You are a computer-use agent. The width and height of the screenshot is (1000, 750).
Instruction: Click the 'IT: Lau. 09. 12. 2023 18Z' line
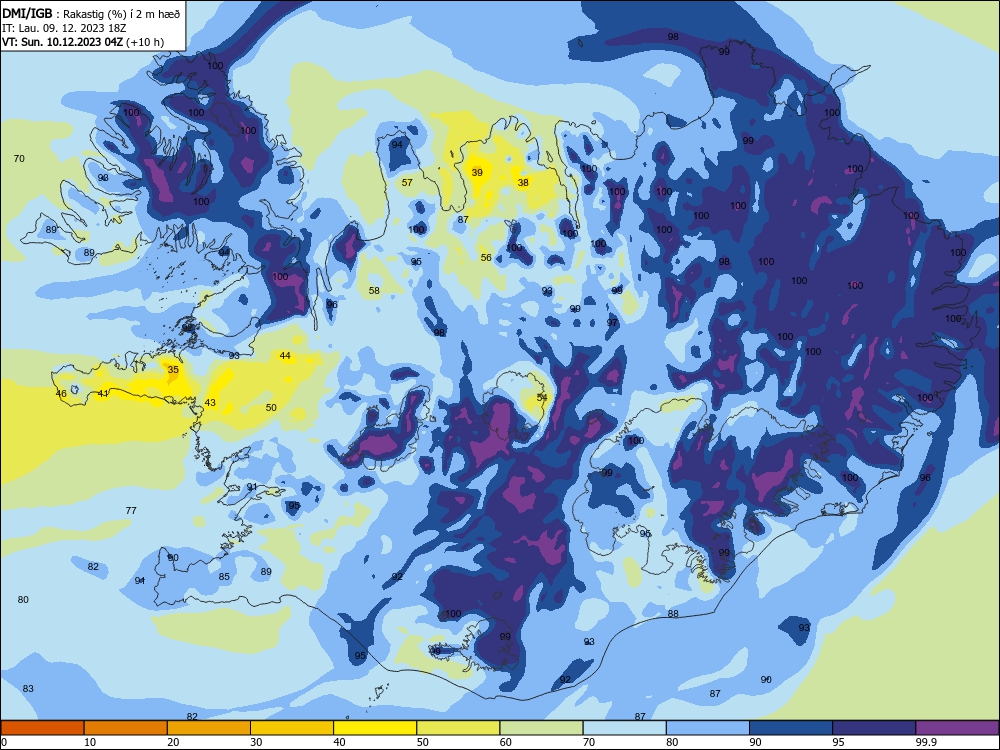(x=64, y=28)
